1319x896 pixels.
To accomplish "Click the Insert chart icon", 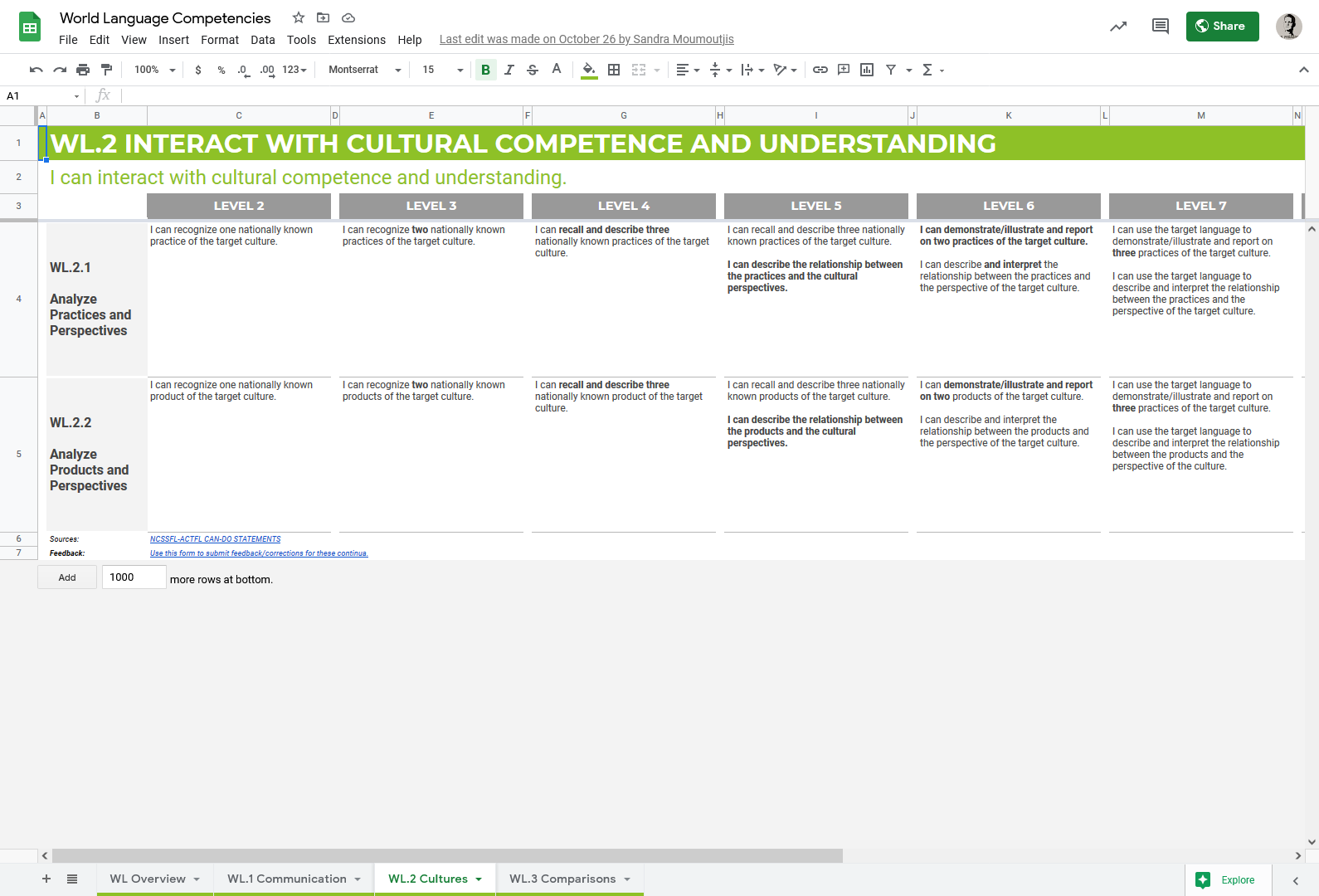I will 867,70.
